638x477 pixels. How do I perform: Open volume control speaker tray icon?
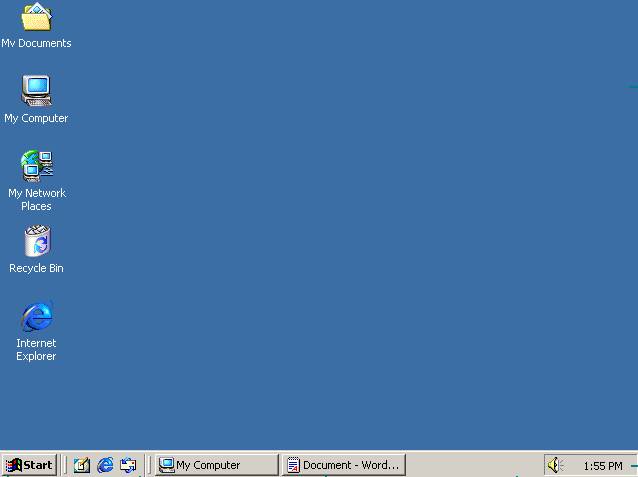pos(555,465)
